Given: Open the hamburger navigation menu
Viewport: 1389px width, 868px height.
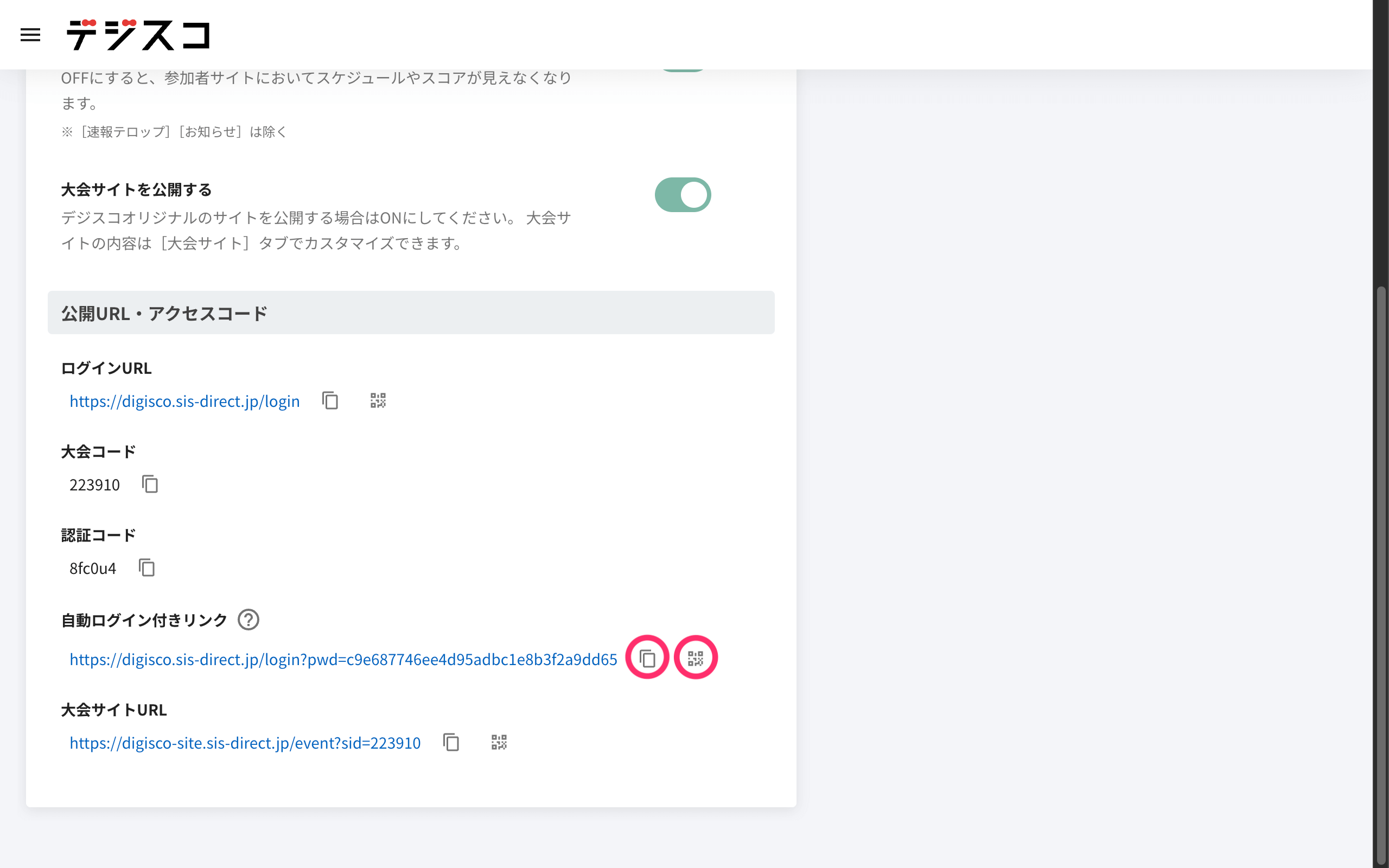Looking at the screenshot, I should pyautogui.click(x=30, y=35).
